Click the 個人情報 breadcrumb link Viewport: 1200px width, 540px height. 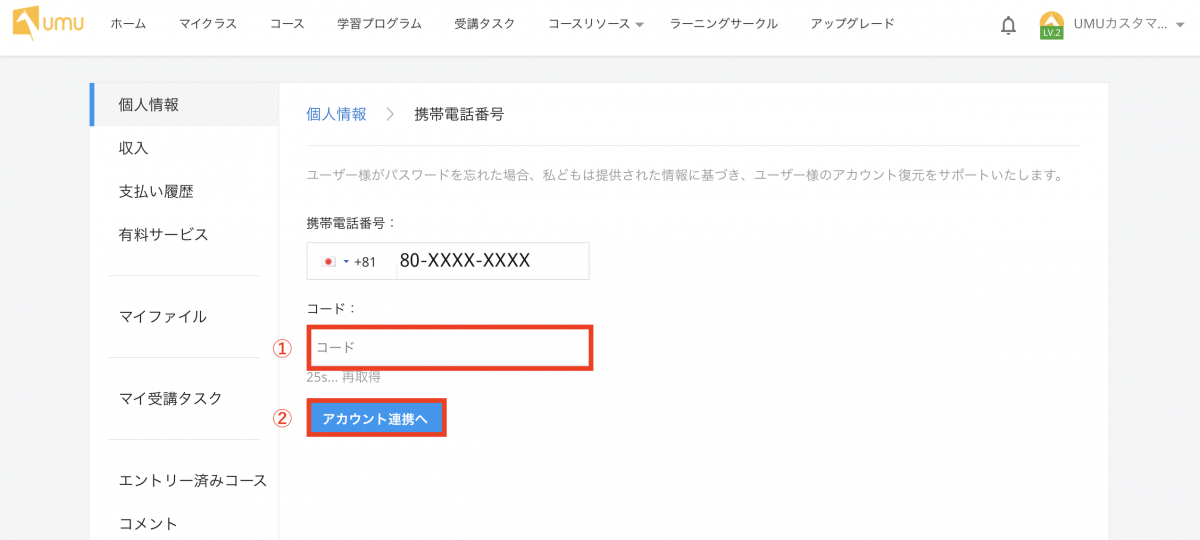336,114
